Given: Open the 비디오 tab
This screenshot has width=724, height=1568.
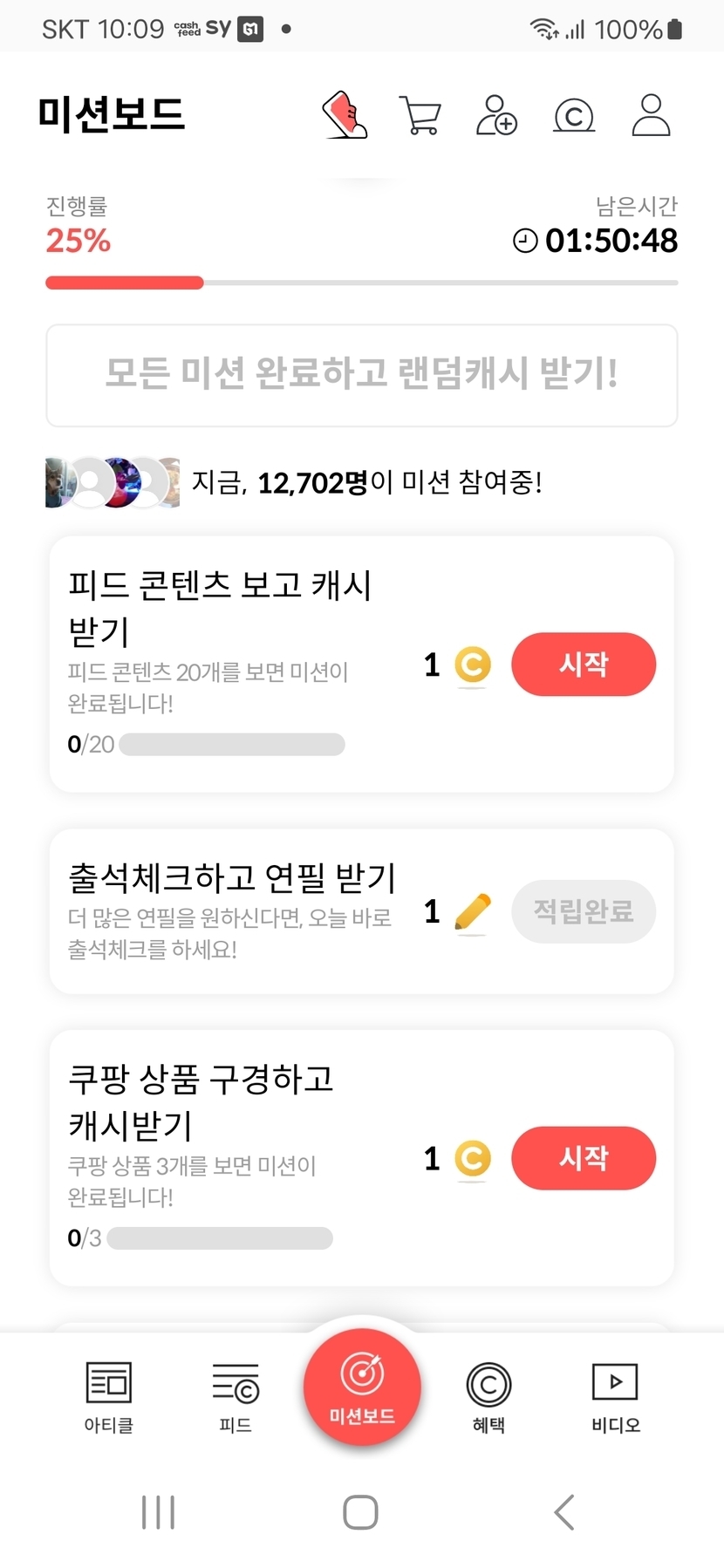Looking at the screenshot, I should pos(615,1397).
